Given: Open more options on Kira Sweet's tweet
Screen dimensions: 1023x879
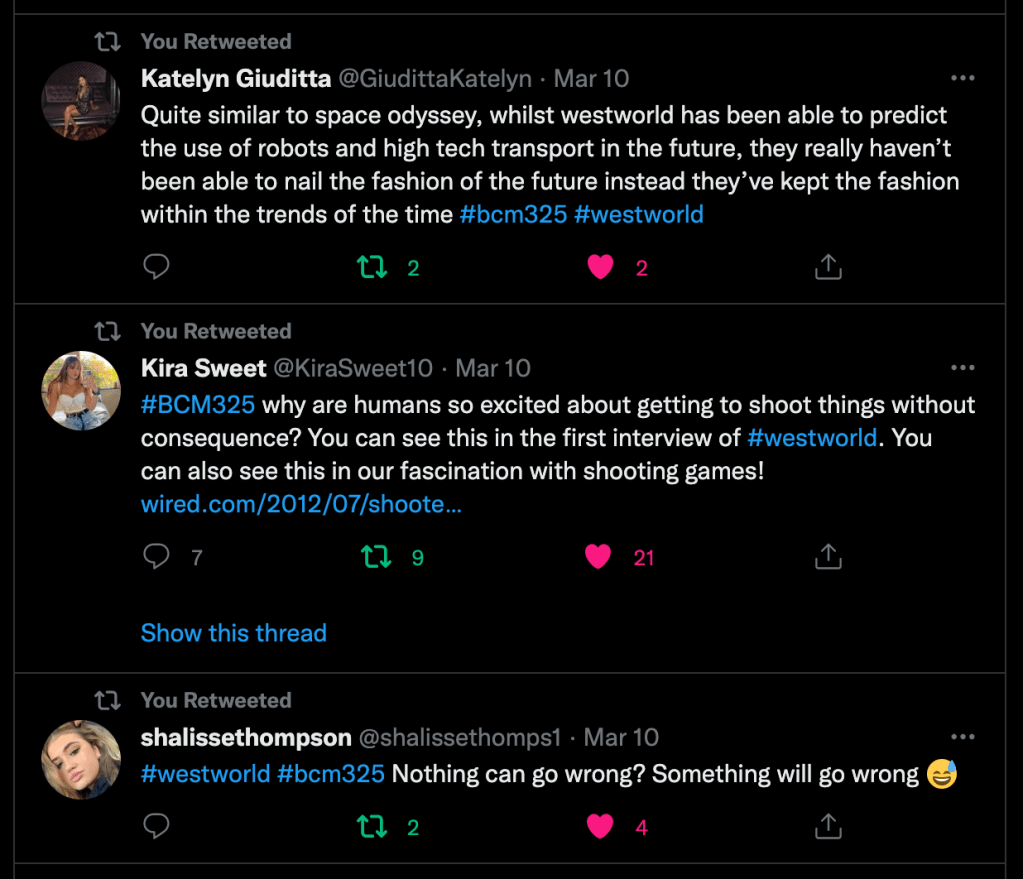Looking at the screenshot, I should coord(962,368).
